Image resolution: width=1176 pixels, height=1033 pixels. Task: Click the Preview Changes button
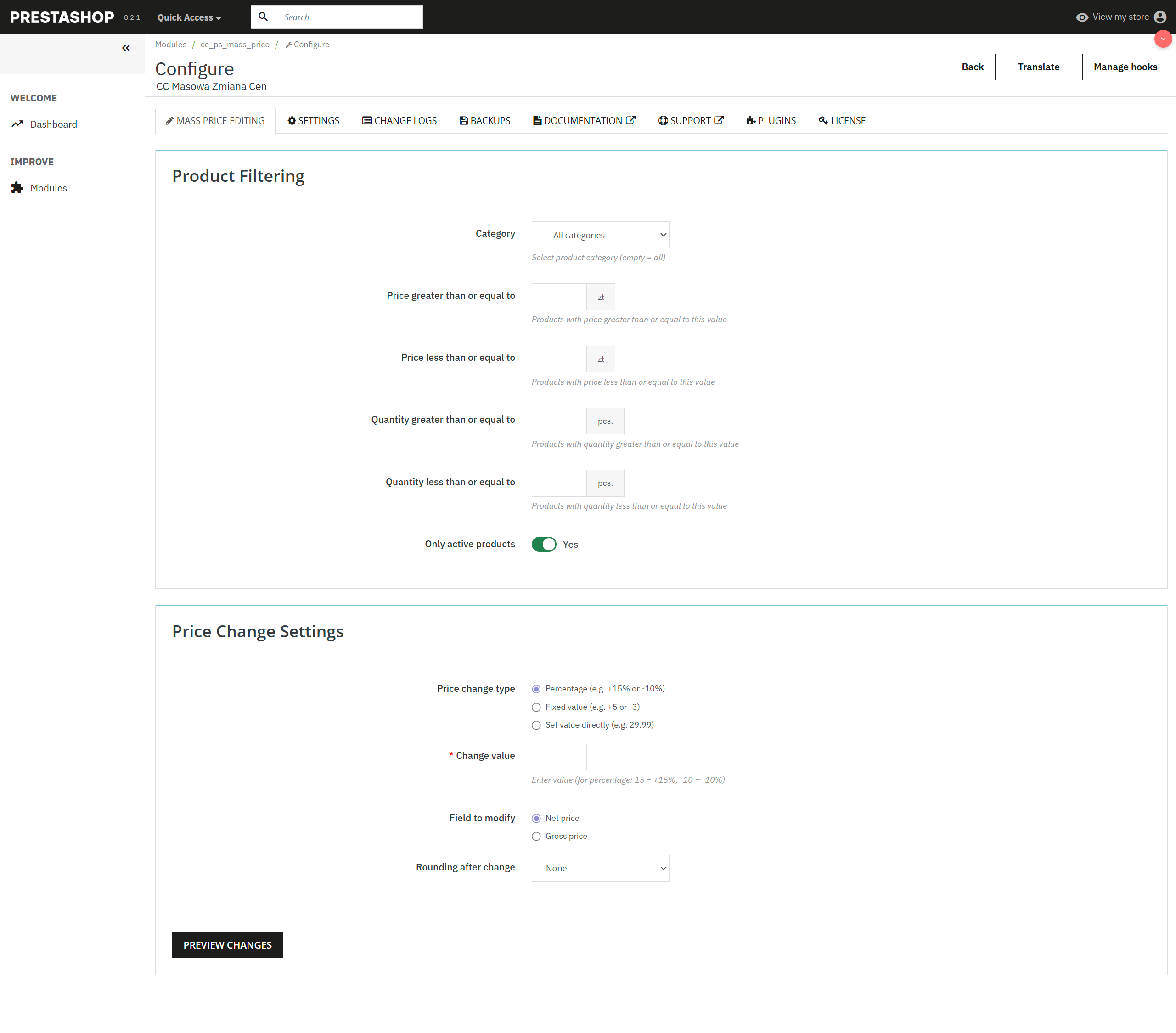tap(227, 945)
